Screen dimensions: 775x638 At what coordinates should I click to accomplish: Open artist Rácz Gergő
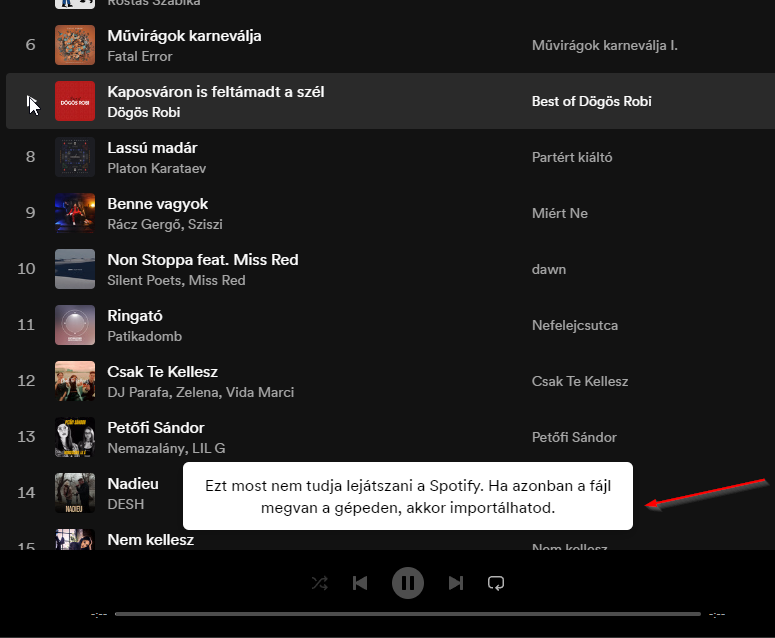(144, 224)
